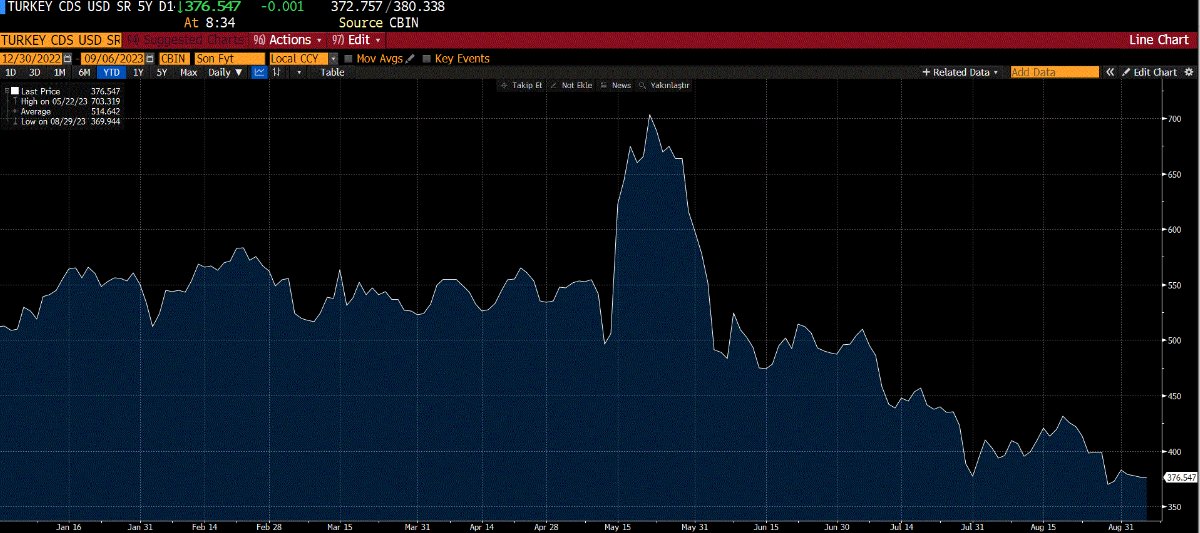Collapse panel with double chevron icon
This screenshot has height=533, width=1200.
pos(1109,73)
